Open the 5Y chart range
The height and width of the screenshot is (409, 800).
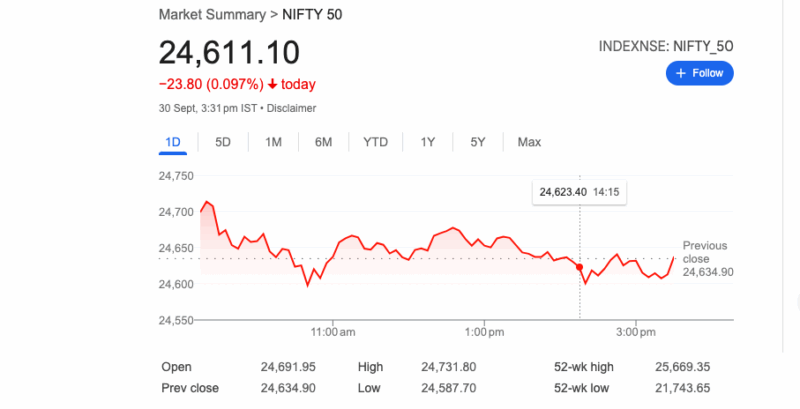[x=478, y=142]
